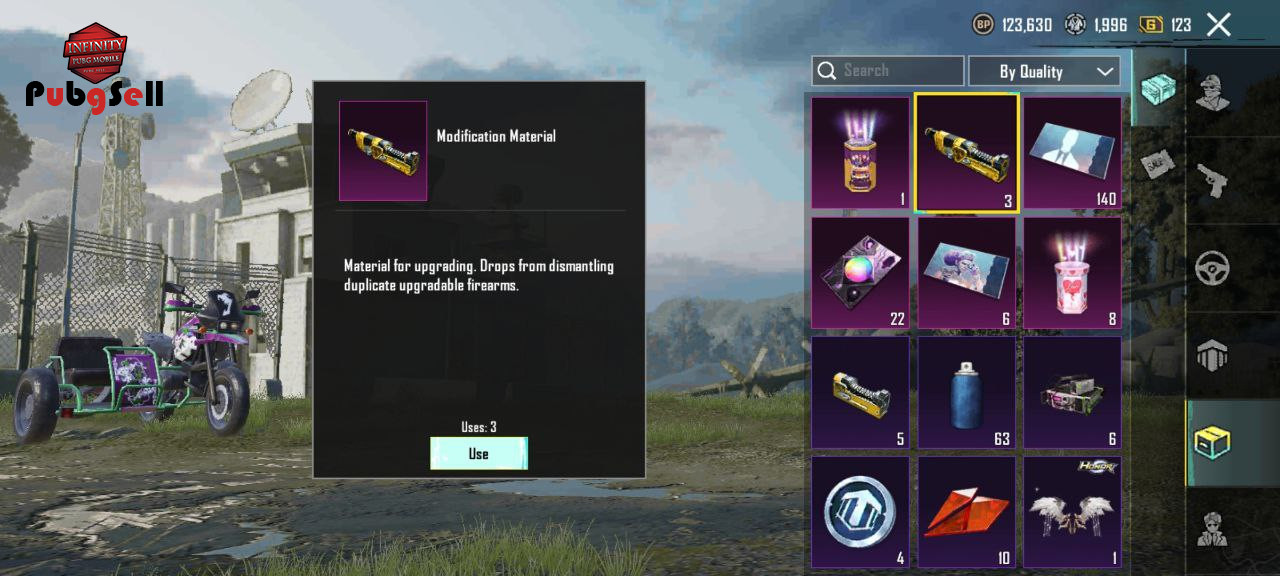1280x576 pixels.
Task: Select the red paper plane item
Action: (966, 512)
